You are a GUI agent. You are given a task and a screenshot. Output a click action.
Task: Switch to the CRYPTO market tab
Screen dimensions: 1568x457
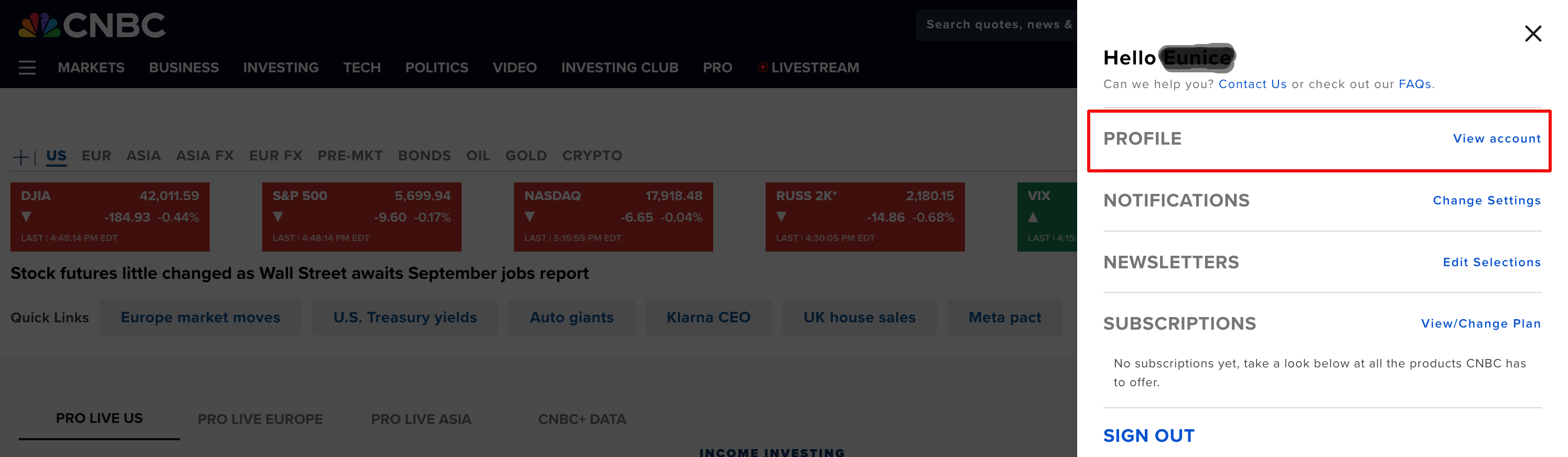(x=592, y=156)
